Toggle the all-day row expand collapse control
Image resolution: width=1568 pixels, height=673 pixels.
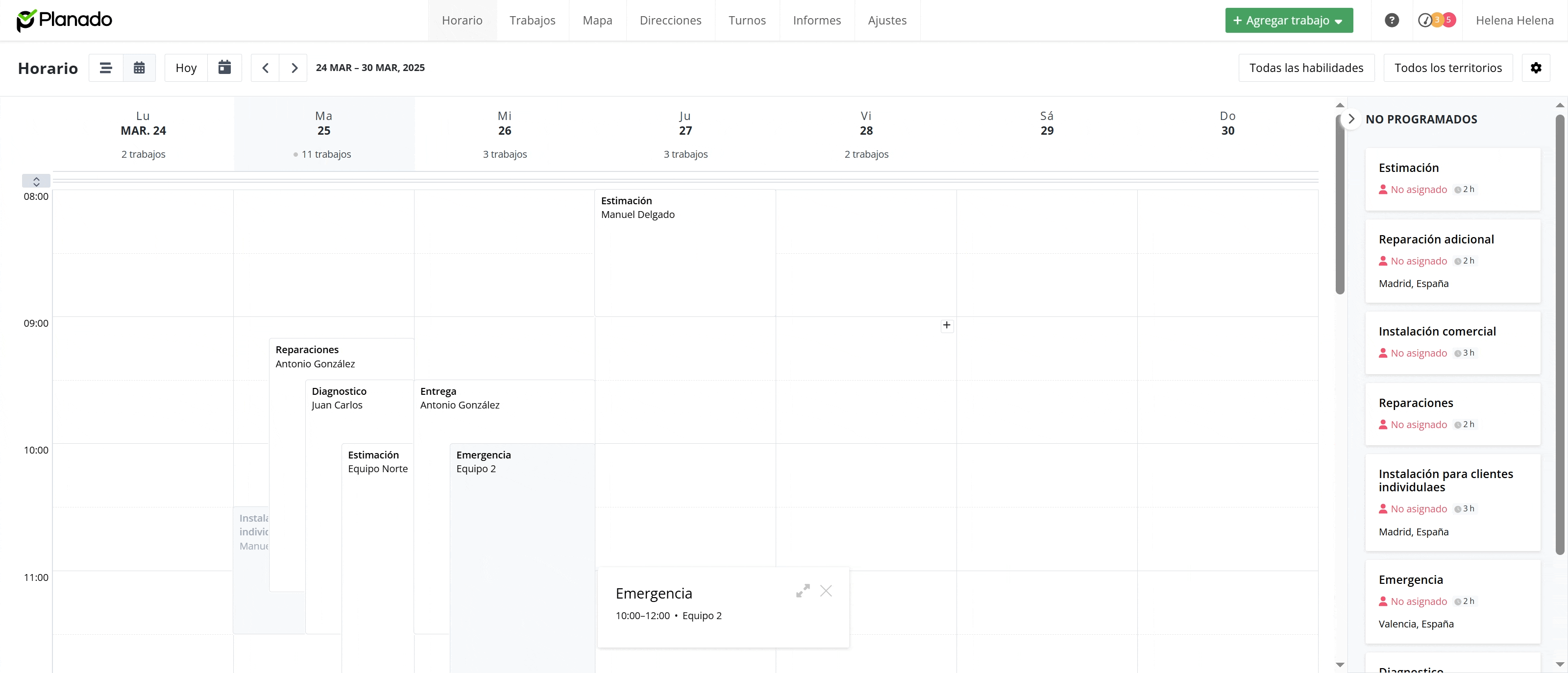[x=37, y=181]
